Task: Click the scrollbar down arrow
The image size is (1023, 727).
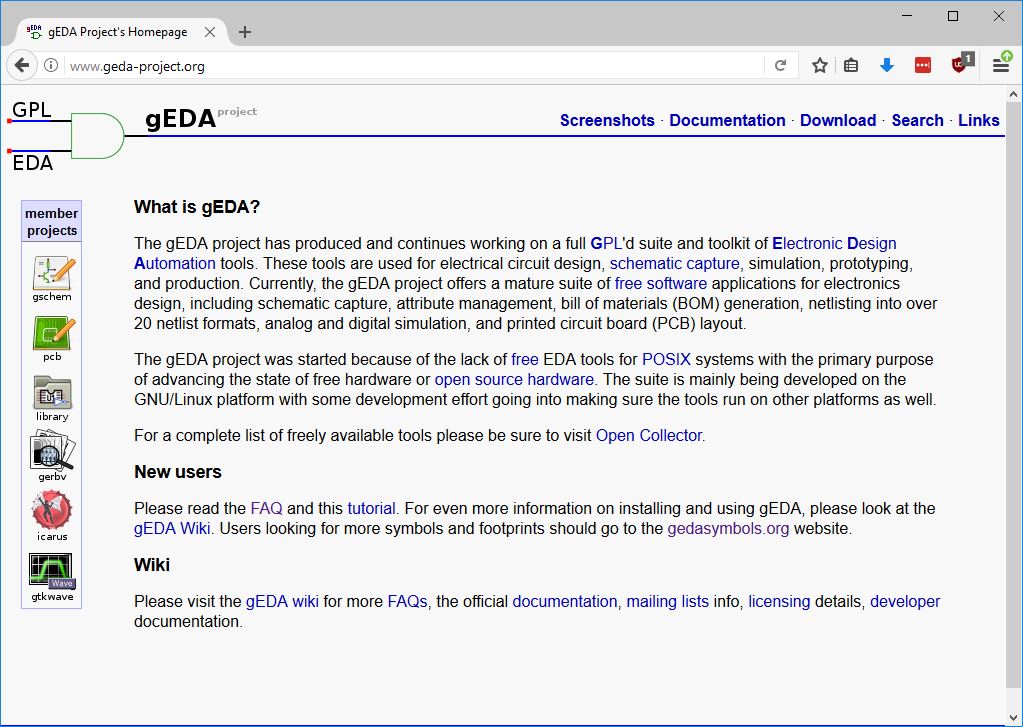Action: coord(1013,717)
